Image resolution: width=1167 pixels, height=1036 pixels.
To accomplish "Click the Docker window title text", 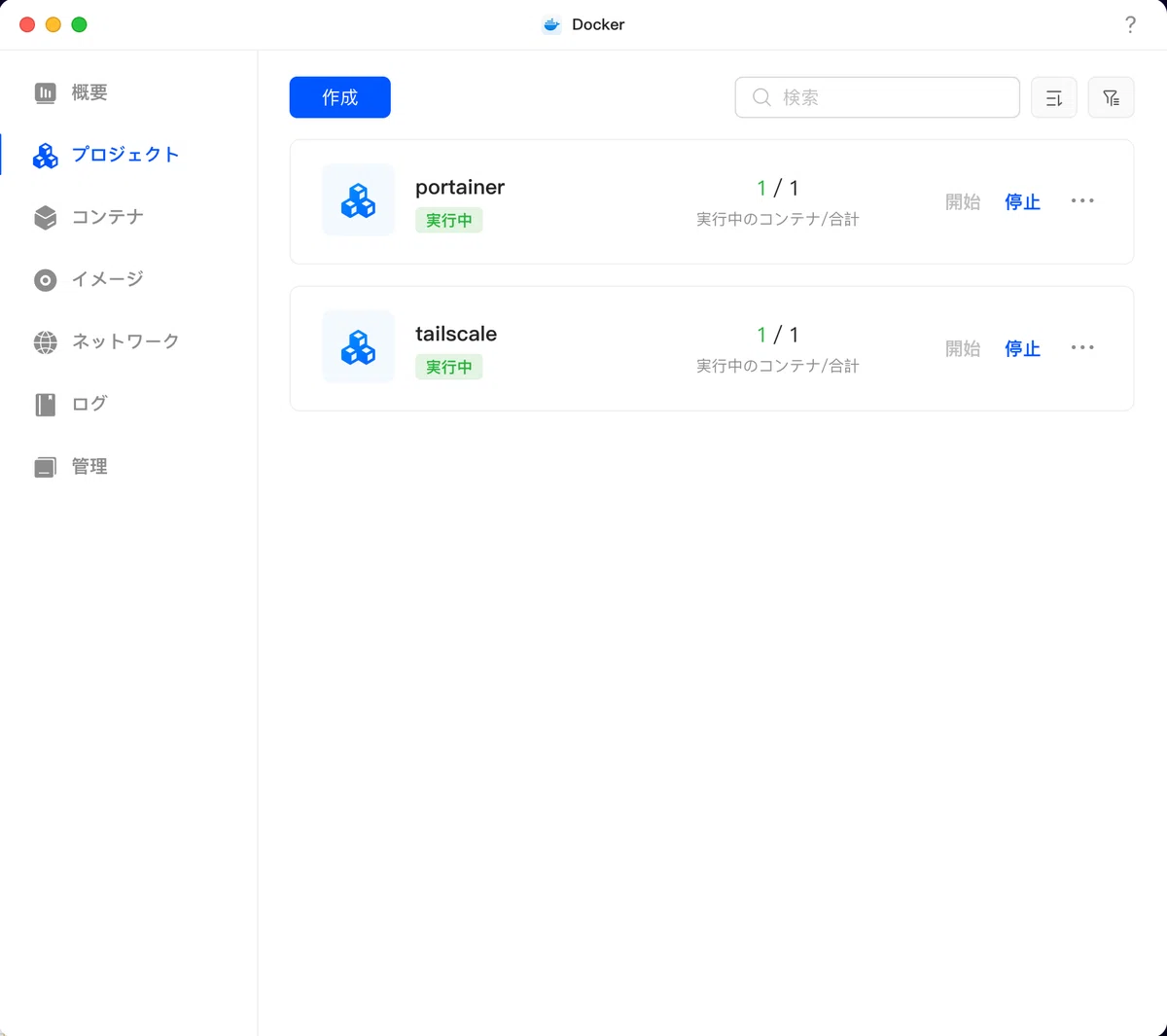I will [598, 24].
